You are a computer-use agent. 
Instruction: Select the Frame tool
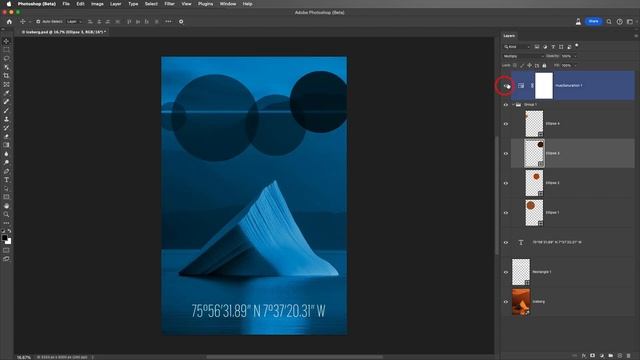point(6,84)
